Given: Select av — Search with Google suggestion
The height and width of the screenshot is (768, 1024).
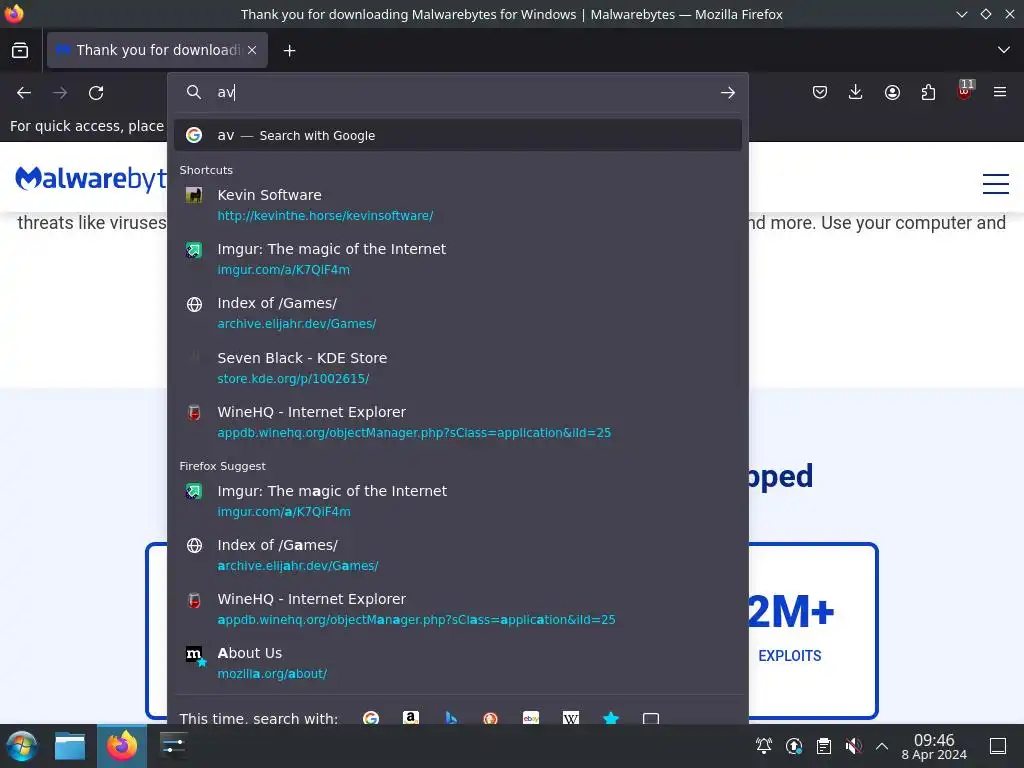Looking at the screenshot, I should [458, 135].
